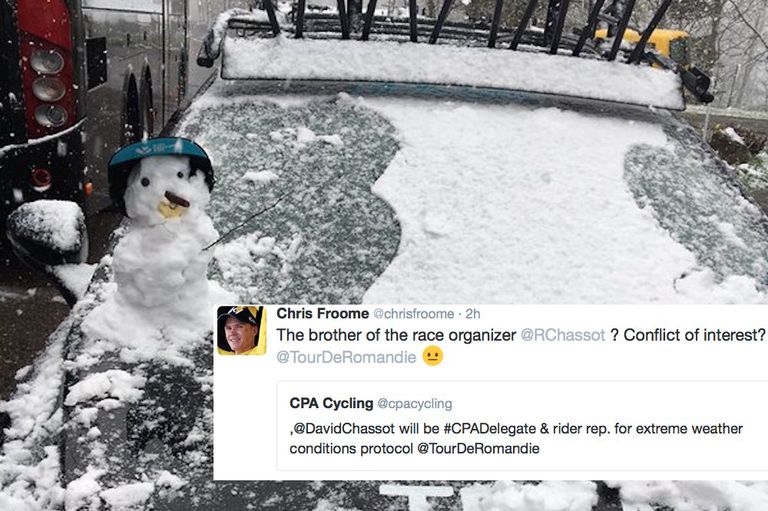Click the 2h tweet timestamp
The image size is (768, 511).
click(x=473, y=314)
